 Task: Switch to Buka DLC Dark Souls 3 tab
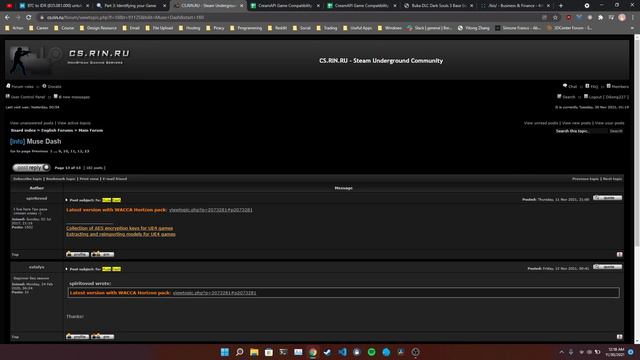point(438,6)
